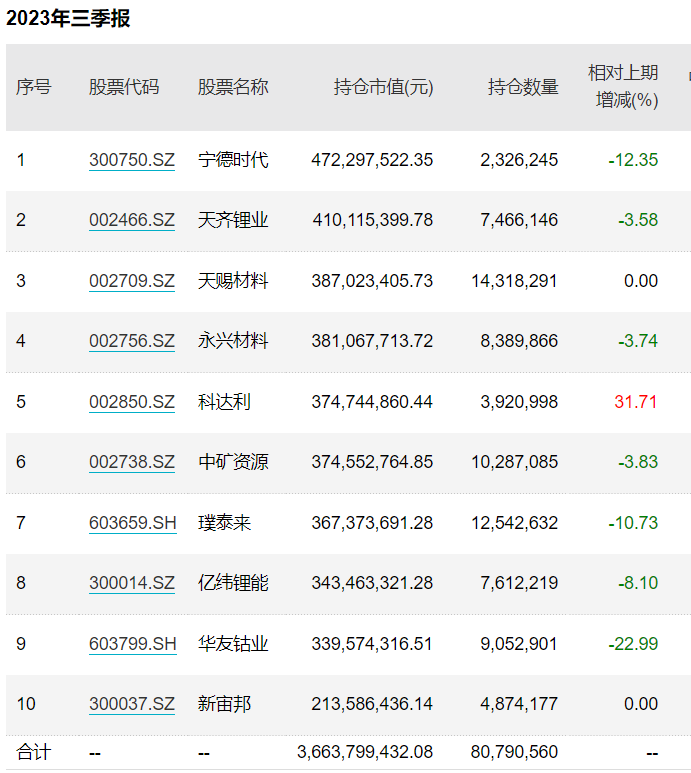Click holding quantity 9,052,901
Screen dimensions: 691x773
point(519,644)
